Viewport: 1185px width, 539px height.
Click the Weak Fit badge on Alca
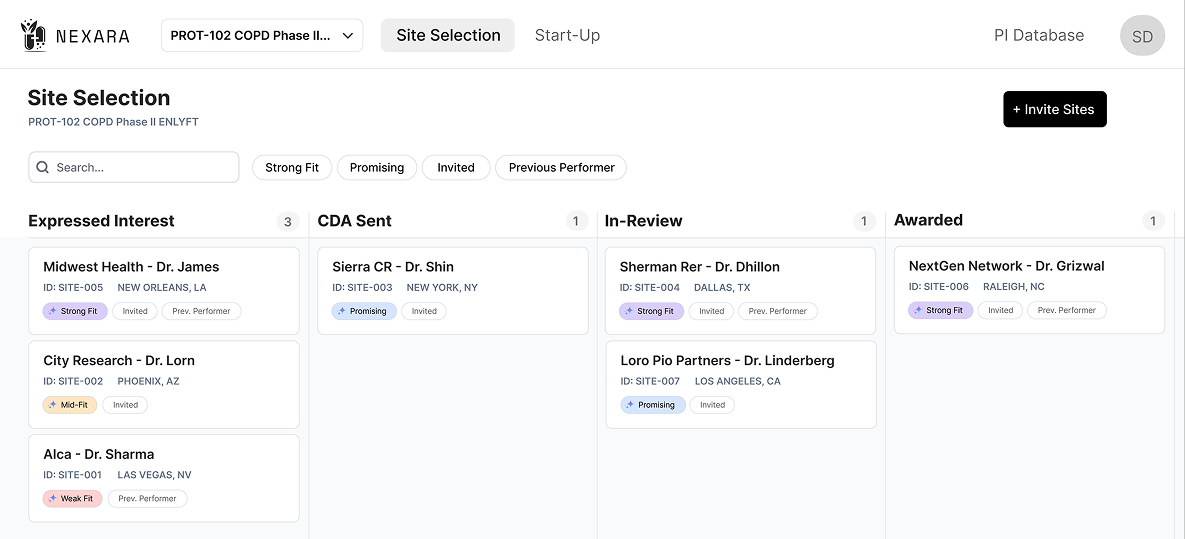pos(72,498)
